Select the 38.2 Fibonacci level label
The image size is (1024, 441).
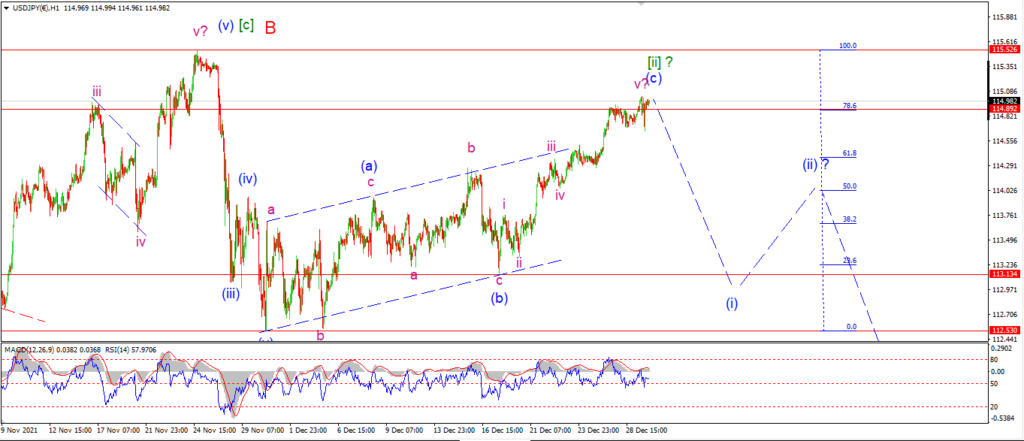[850, 220]
